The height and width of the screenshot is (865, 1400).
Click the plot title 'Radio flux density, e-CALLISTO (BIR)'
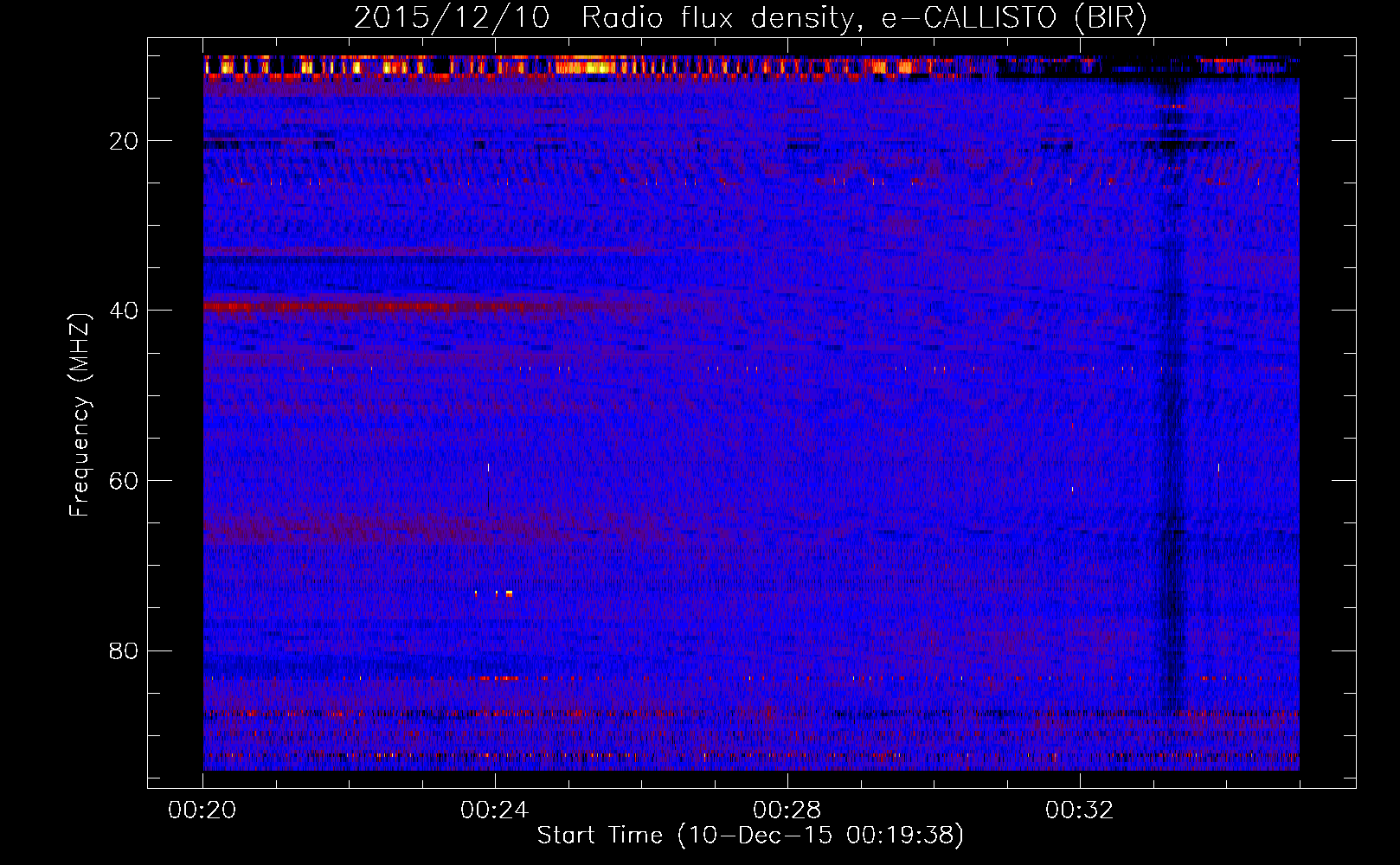point(864,18)
